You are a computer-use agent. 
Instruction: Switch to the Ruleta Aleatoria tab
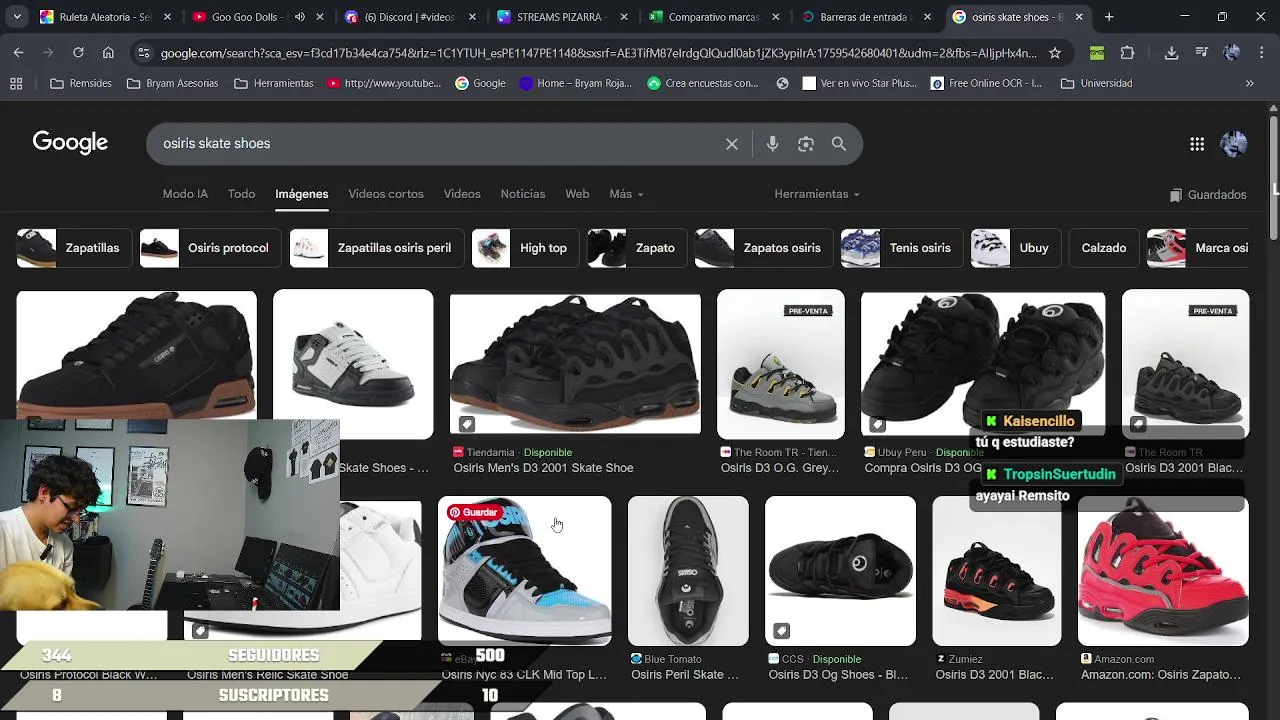104,17
